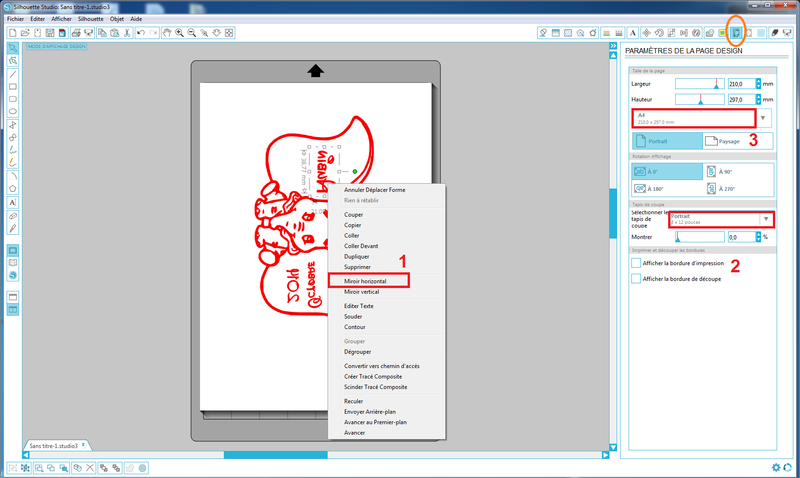Select the Eraser tool
This screenshot has height=478, width=800.
(13, 216)
